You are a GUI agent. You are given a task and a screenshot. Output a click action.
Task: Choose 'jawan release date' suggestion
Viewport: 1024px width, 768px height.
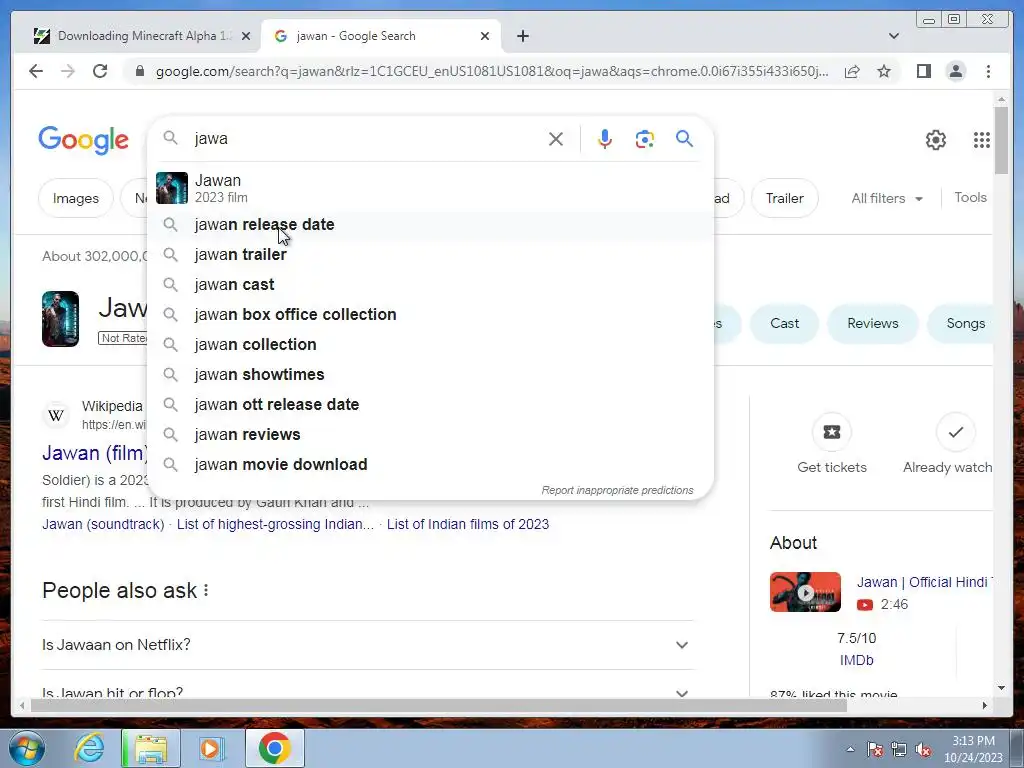[x=431, y=225]
